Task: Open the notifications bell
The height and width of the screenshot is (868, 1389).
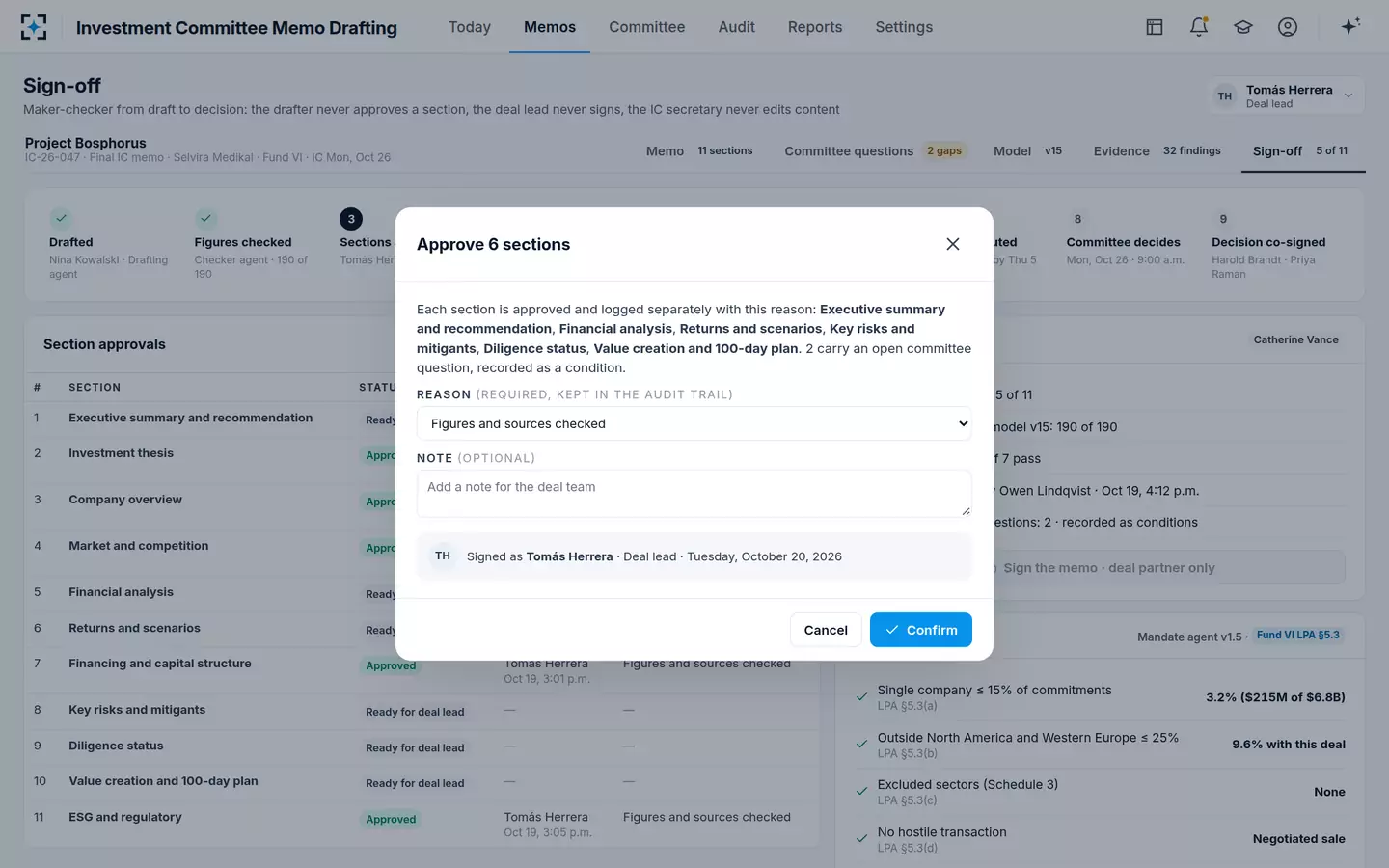Action: pyautogui.click(x=1199, y=27)
